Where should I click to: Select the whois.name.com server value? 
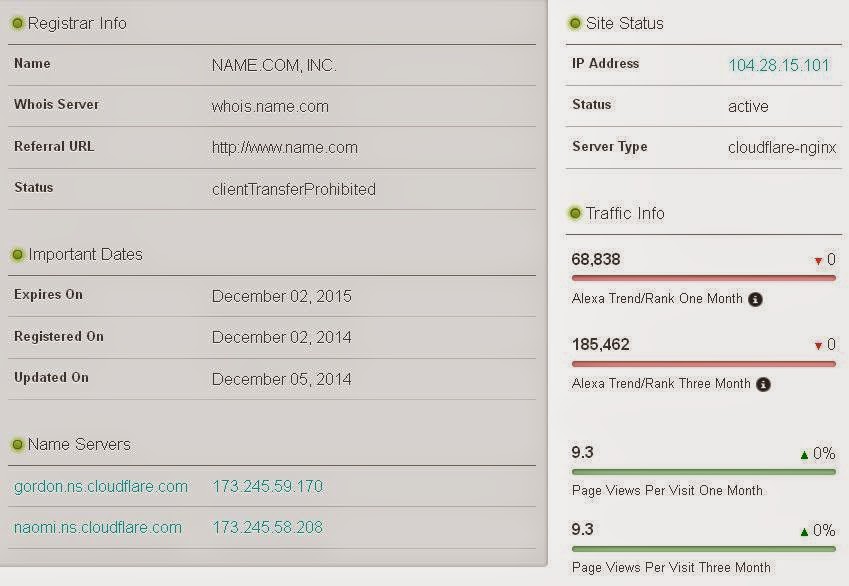[x=270, y=106]
